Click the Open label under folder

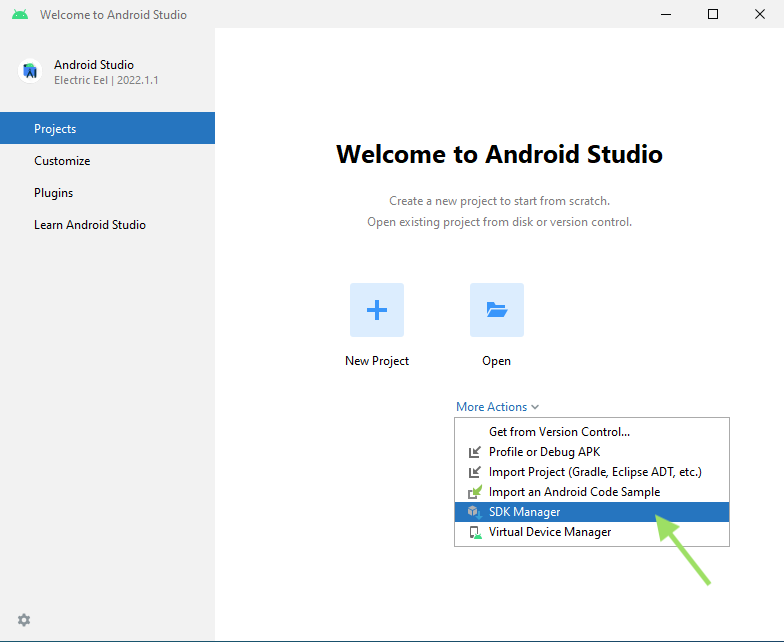pyautogui.click(x=496, y=361)
